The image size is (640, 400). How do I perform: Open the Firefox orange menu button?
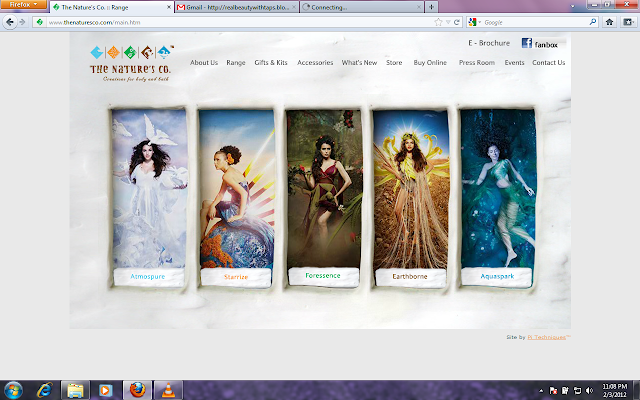coord(23,4)
